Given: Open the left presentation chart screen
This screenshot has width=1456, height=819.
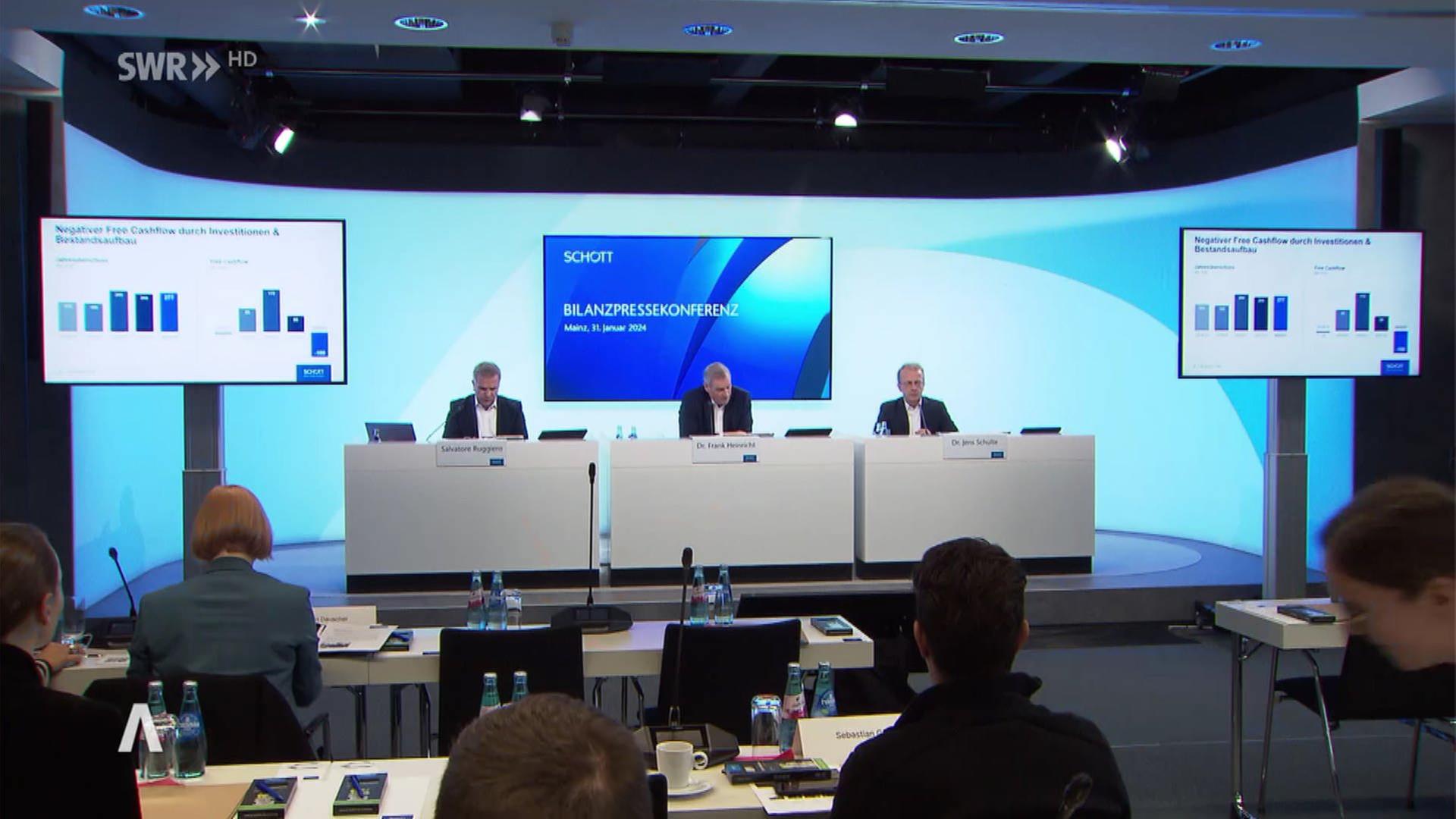Looking at the screenshot, I should 193,301.
